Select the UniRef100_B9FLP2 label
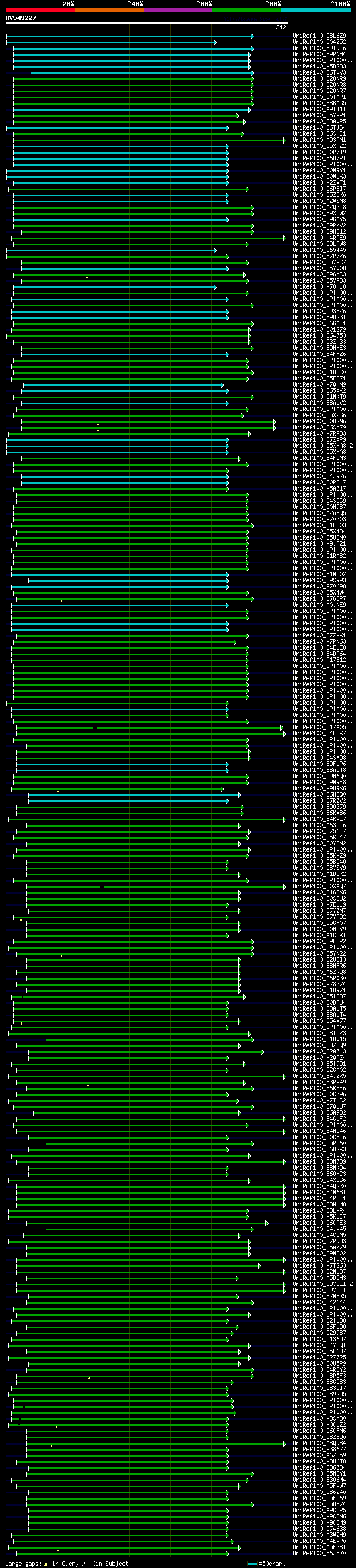This screenshot has height=1568, width=356. tap(319, 941)
